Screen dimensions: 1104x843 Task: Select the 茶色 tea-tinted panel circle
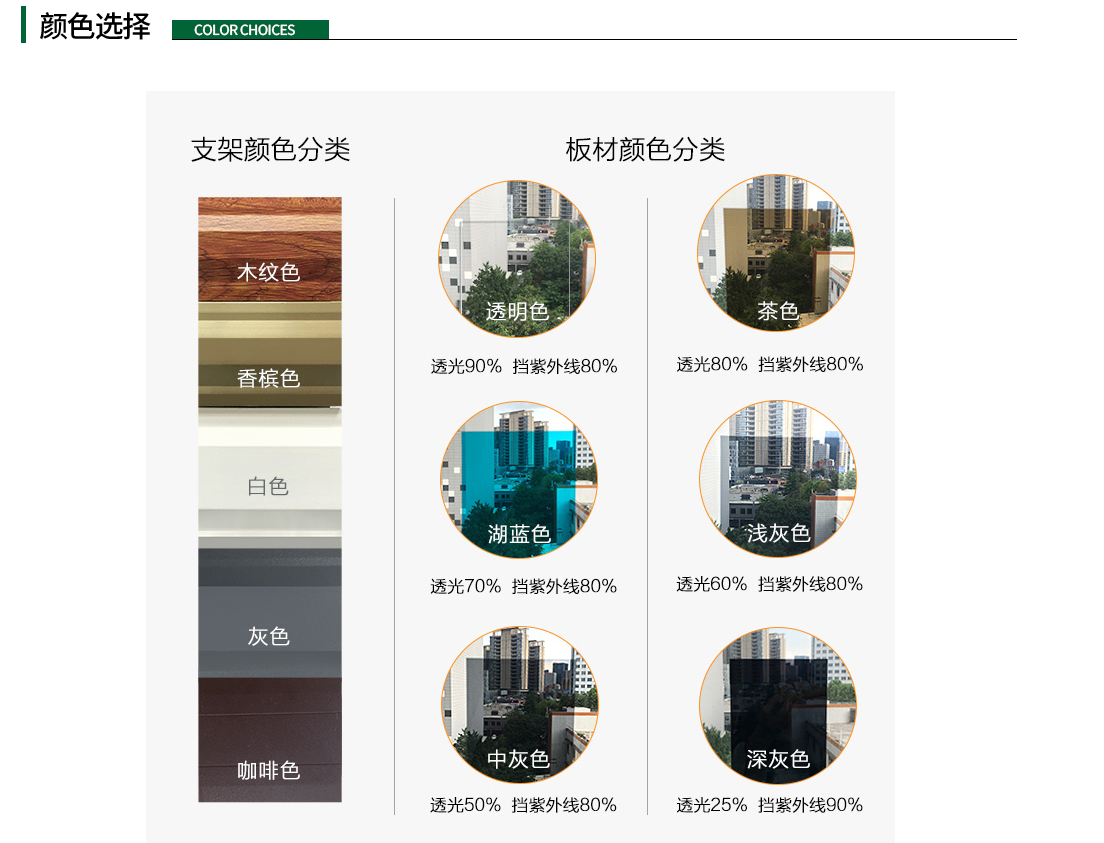click(x=776, y=253)
